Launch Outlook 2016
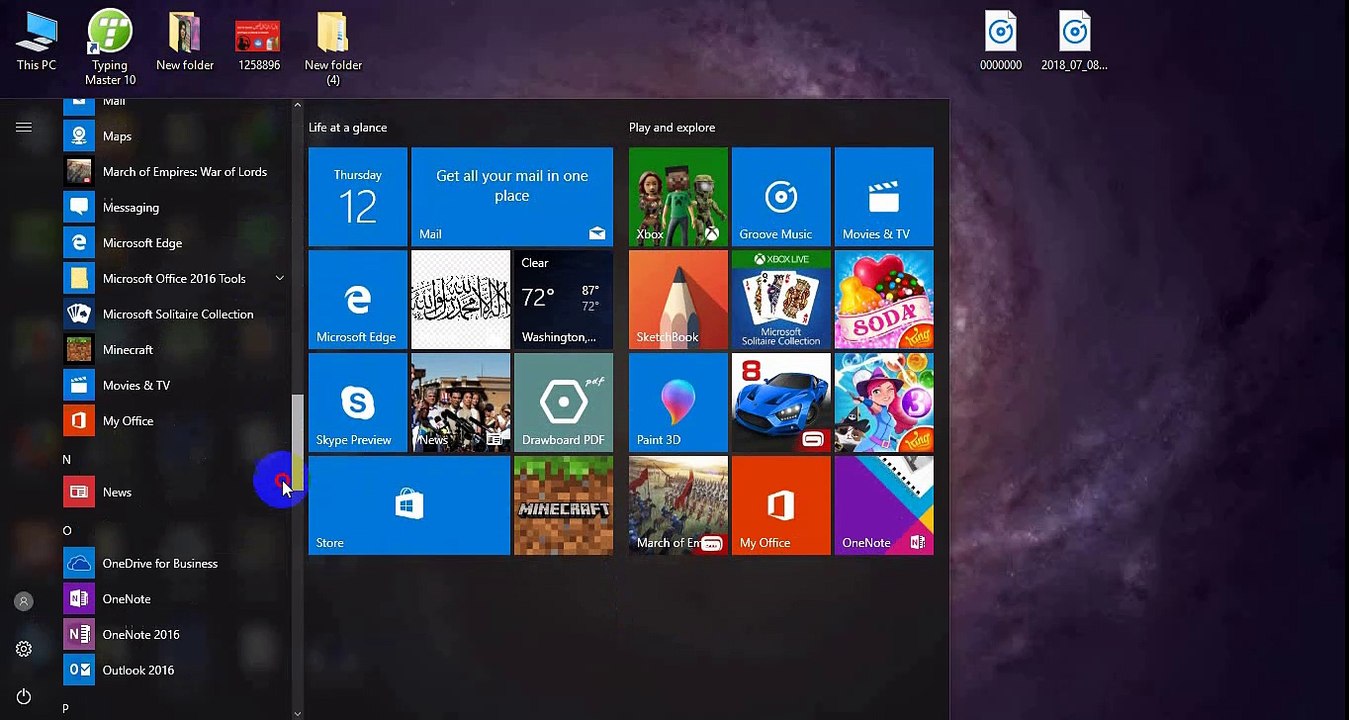This screenshot has height=720, width=1349. pos(175,670)
